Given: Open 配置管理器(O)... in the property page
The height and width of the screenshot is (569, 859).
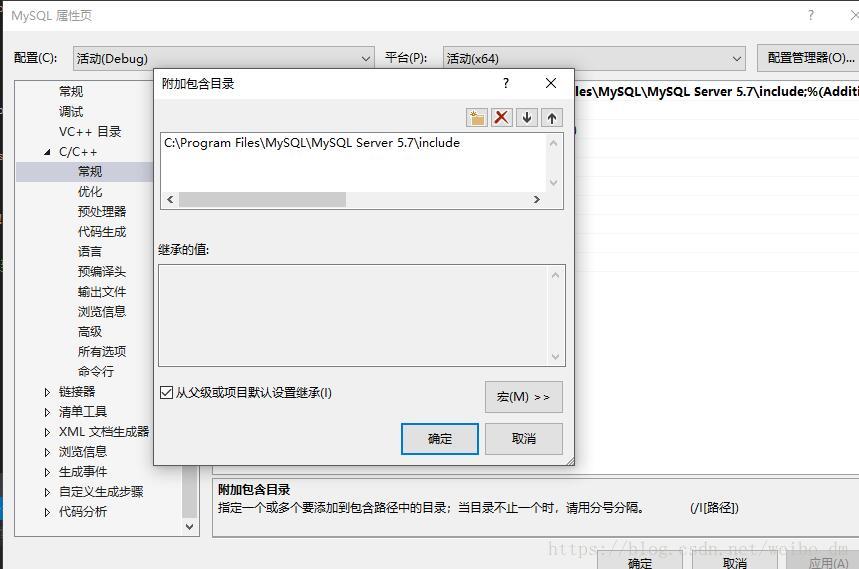Looking at the screenshot, I should click(810, 58).
